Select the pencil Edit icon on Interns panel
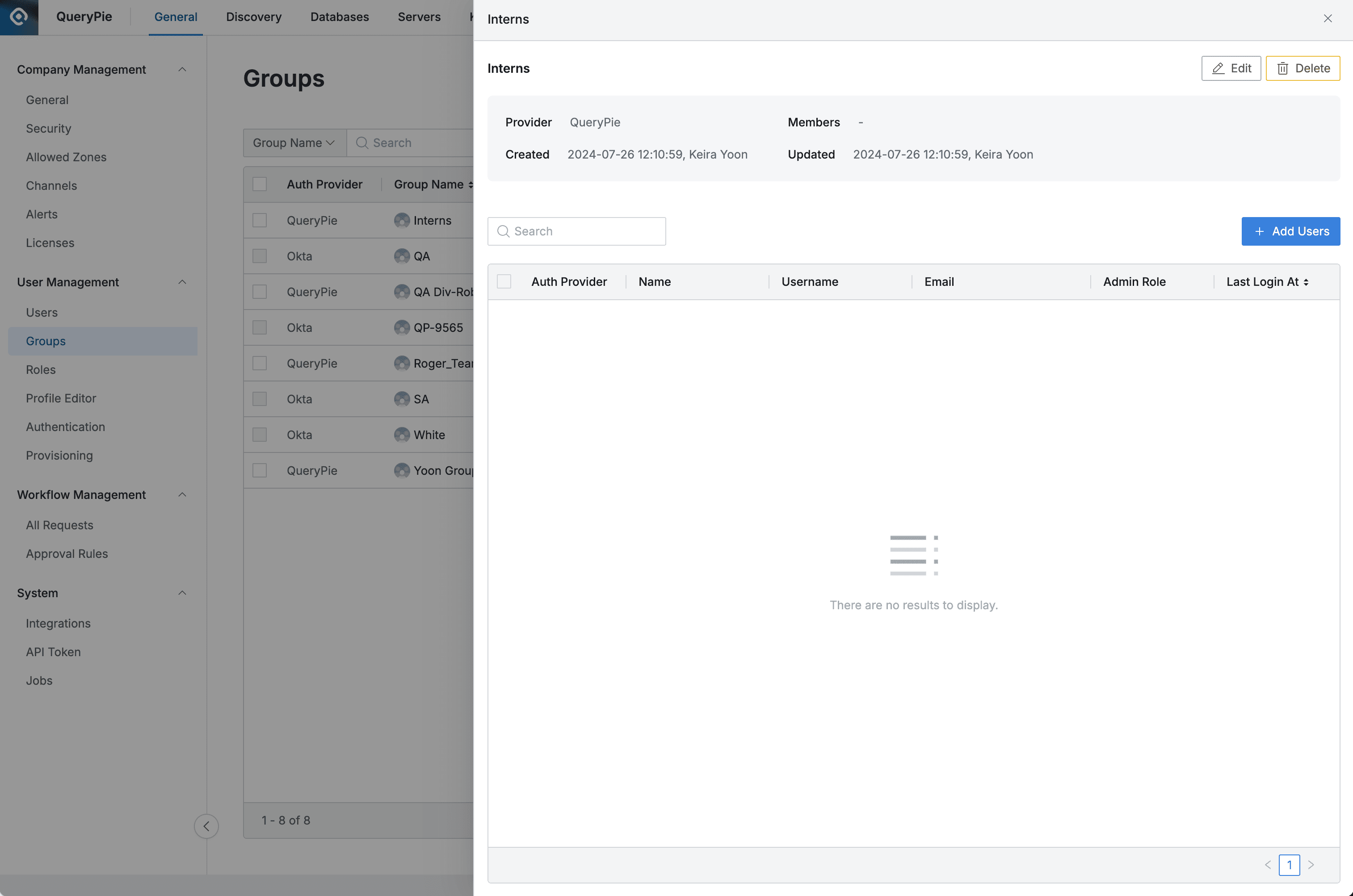Image resolution: width=1353 pixels, height=896 pixels. (x=1218, y=68)
